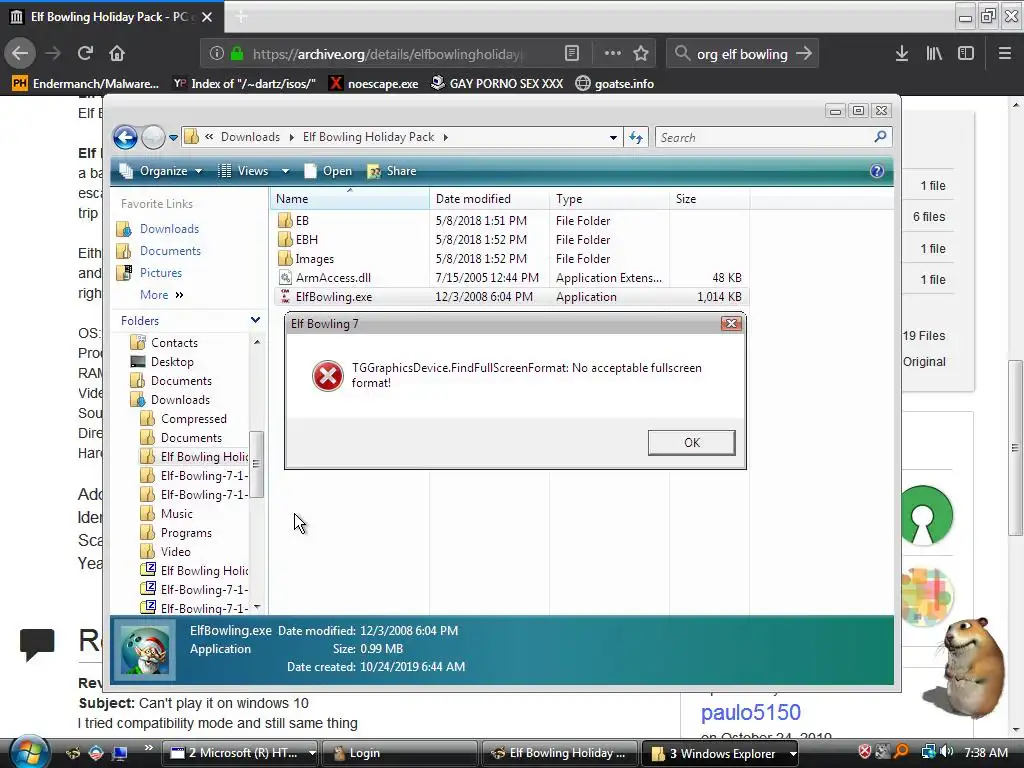Submit the Firefox search with arrow
The height and width of the screenshot is (768, 1024).
point(804,54)
